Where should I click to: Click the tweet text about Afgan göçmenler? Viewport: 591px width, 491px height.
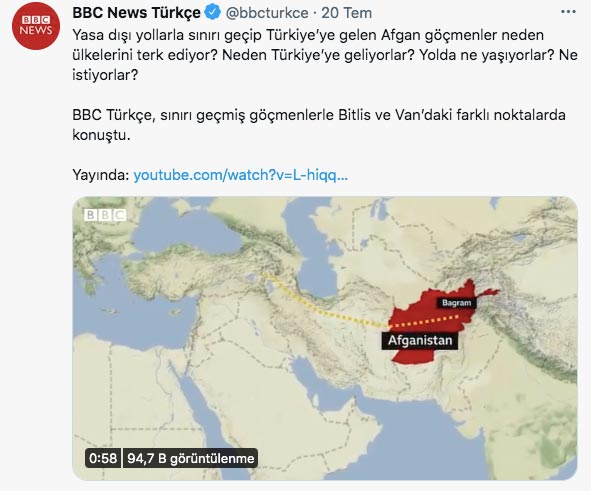325,55
